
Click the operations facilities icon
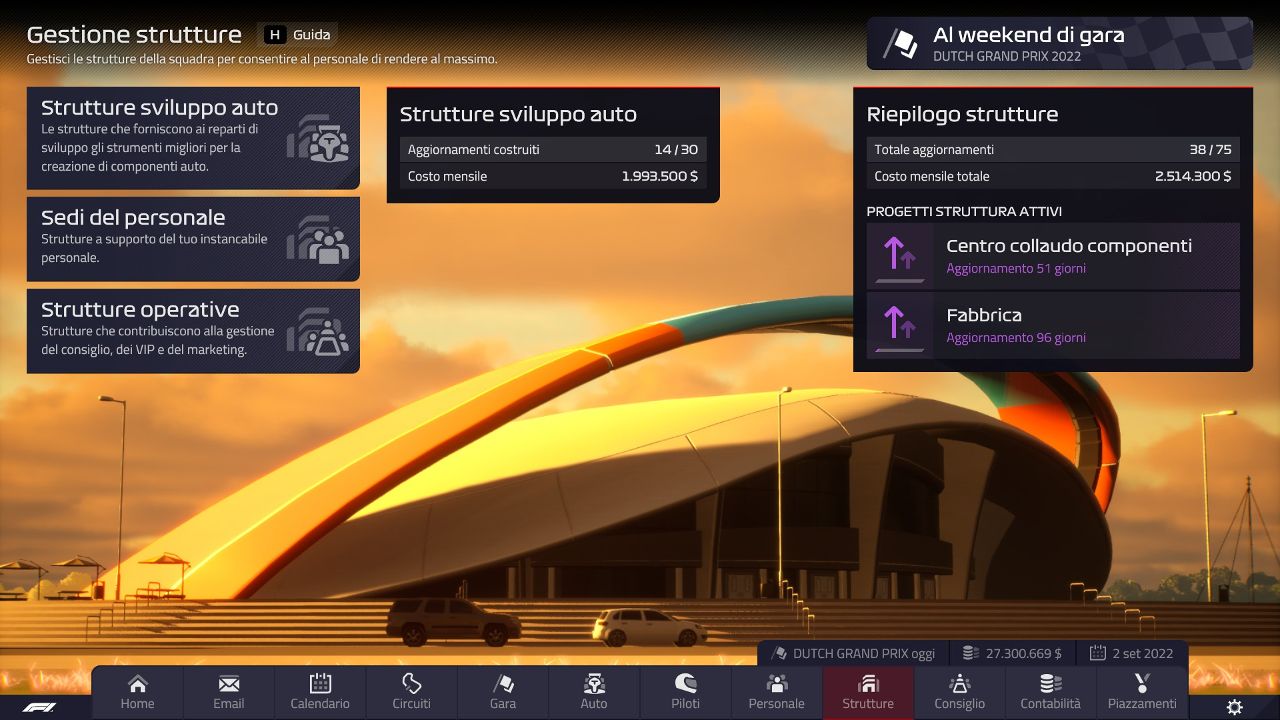tap(319, 331)
